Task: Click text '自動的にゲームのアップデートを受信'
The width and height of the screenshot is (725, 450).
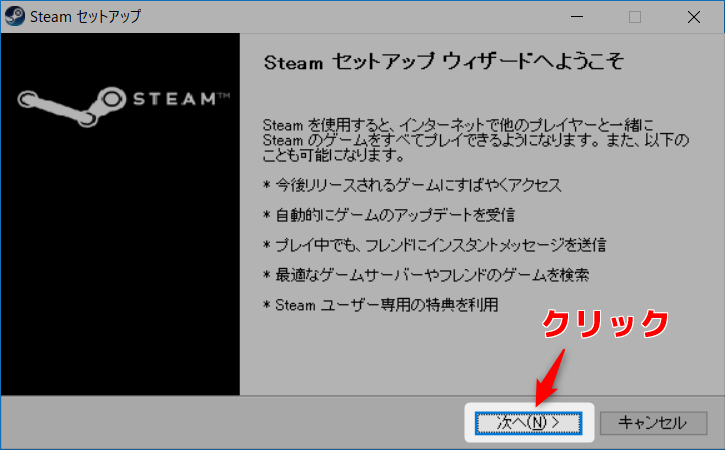Action: coord(395,215)
